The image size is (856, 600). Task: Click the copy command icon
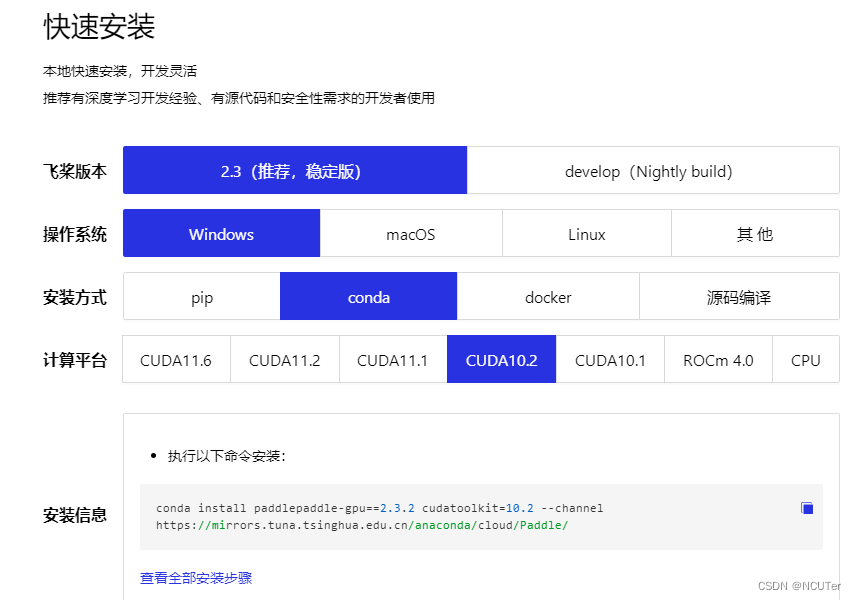[x=806, y=508]
